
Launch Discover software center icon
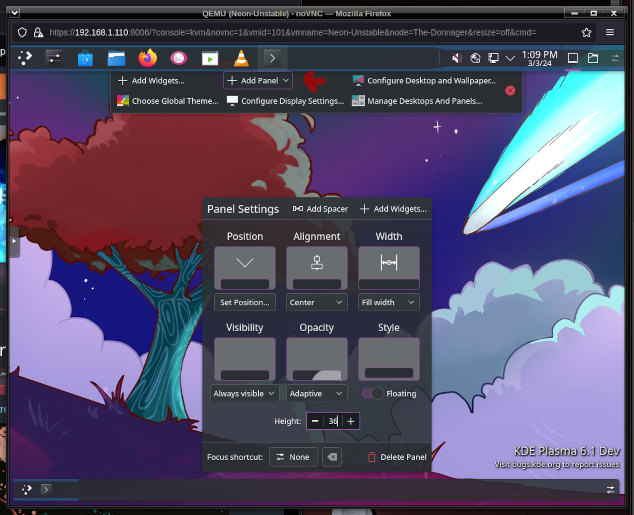coord(85,58)
